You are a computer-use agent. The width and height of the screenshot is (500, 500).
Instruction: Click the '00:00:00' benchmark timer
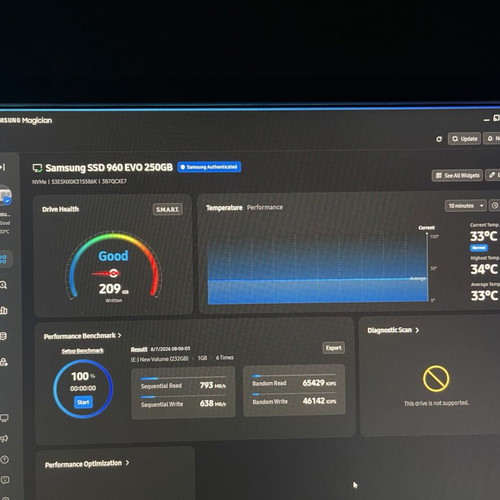83,388
